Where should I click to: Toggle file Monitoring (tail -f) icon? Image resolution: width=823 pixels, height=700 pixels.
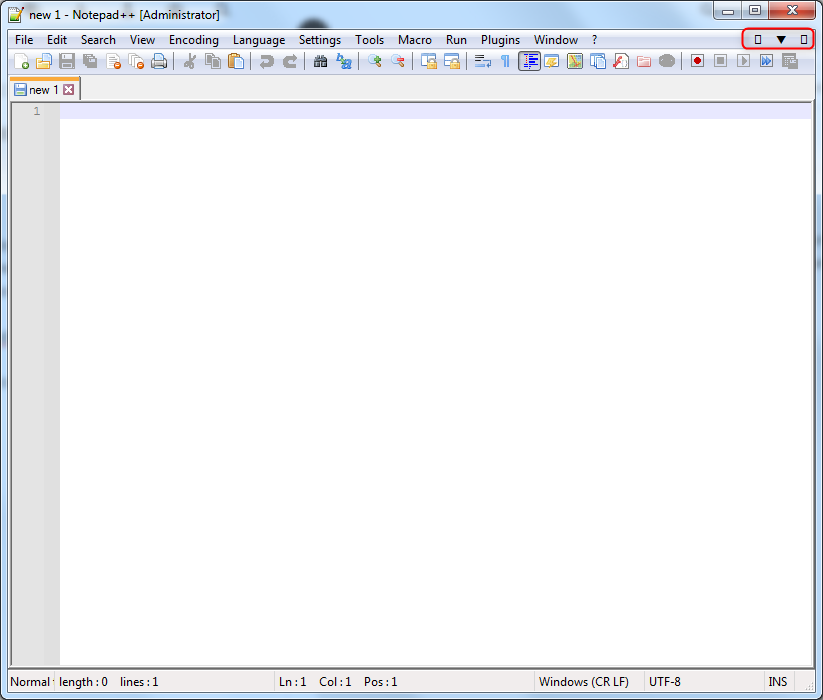(667, 61)
